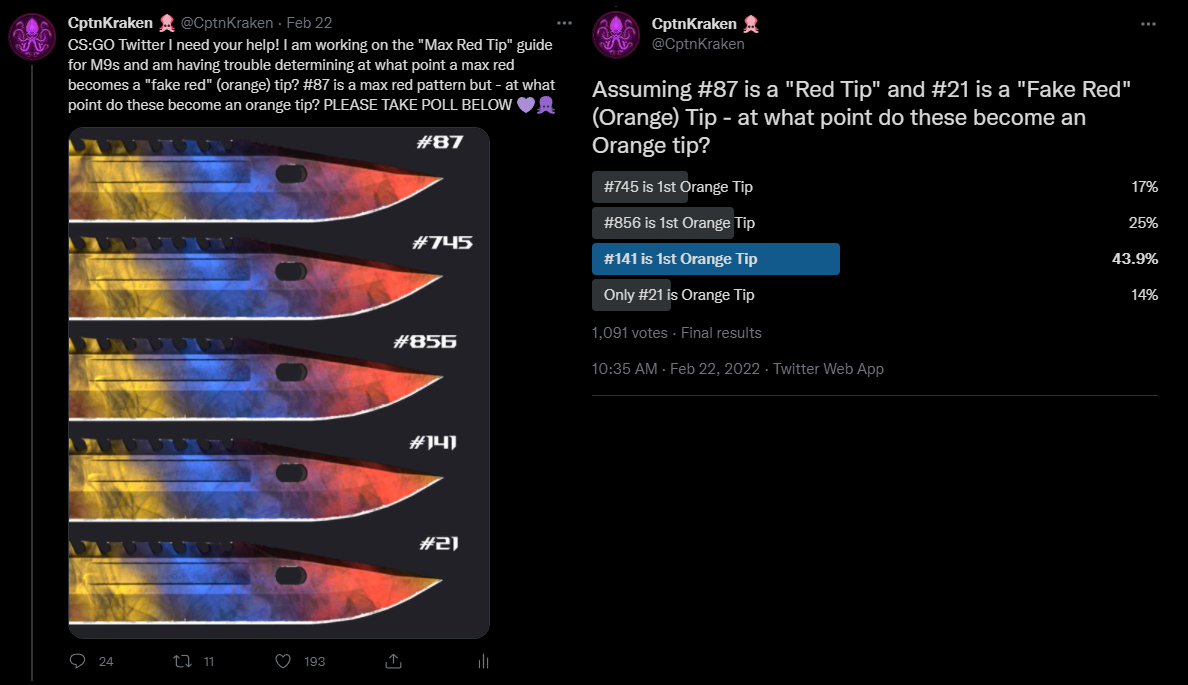Open the @CptnKraken handle above the poll

coord(698,44)
